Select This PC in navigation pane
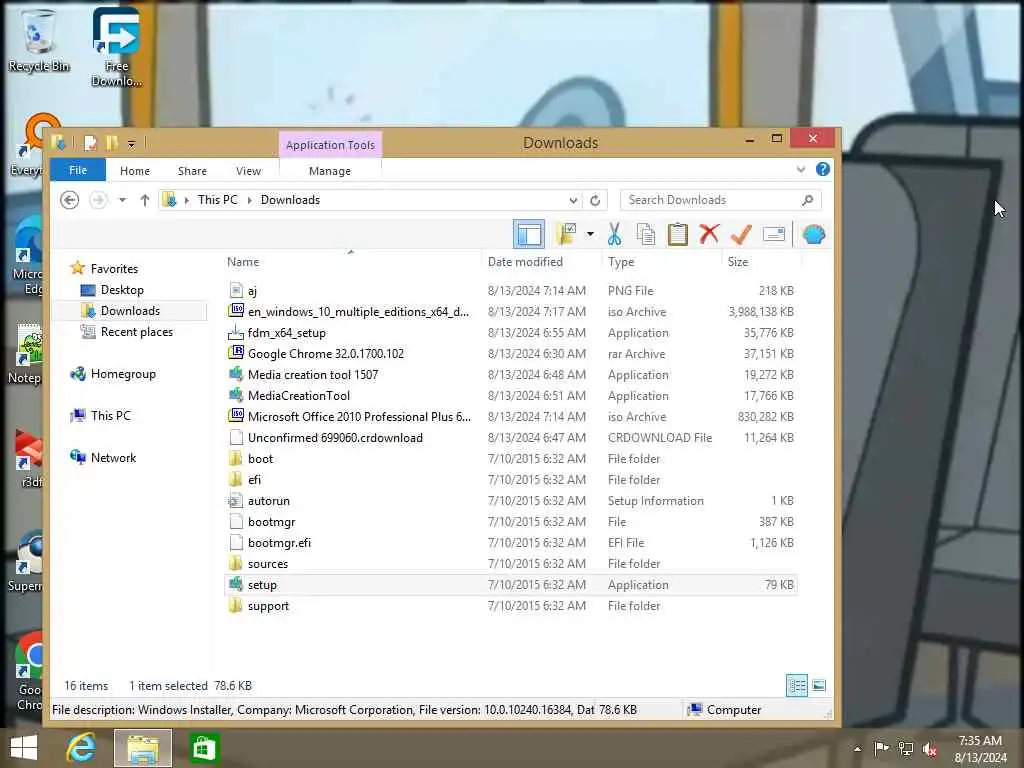 (110, 415)
